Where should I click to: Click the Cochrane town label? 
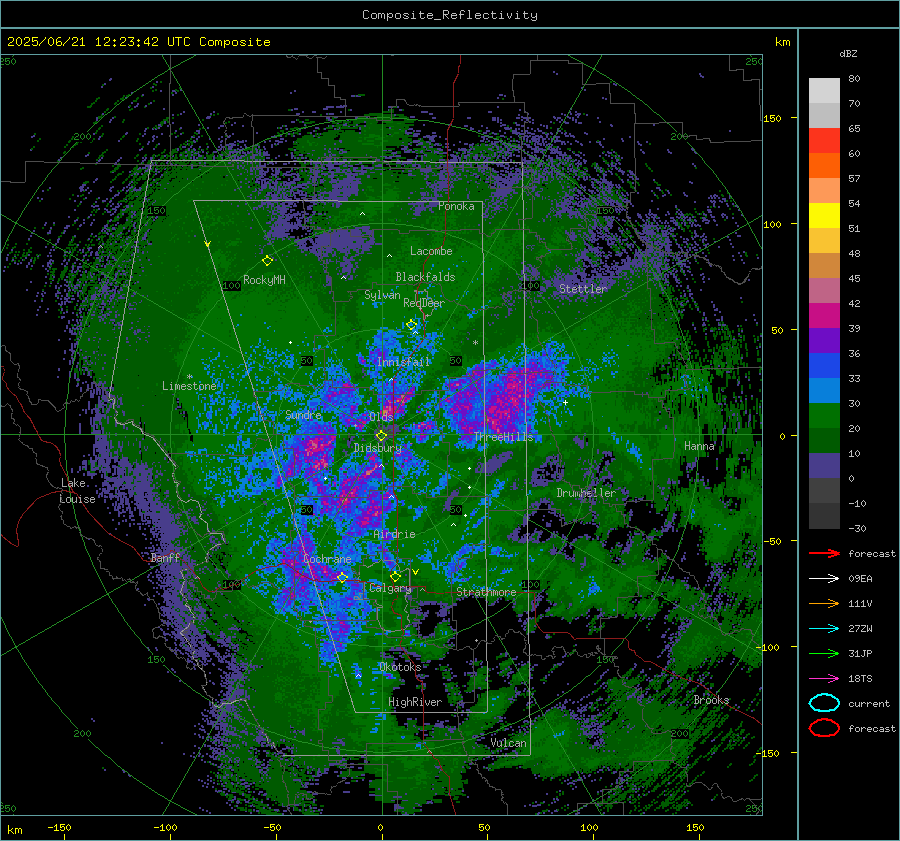point(327,559)
